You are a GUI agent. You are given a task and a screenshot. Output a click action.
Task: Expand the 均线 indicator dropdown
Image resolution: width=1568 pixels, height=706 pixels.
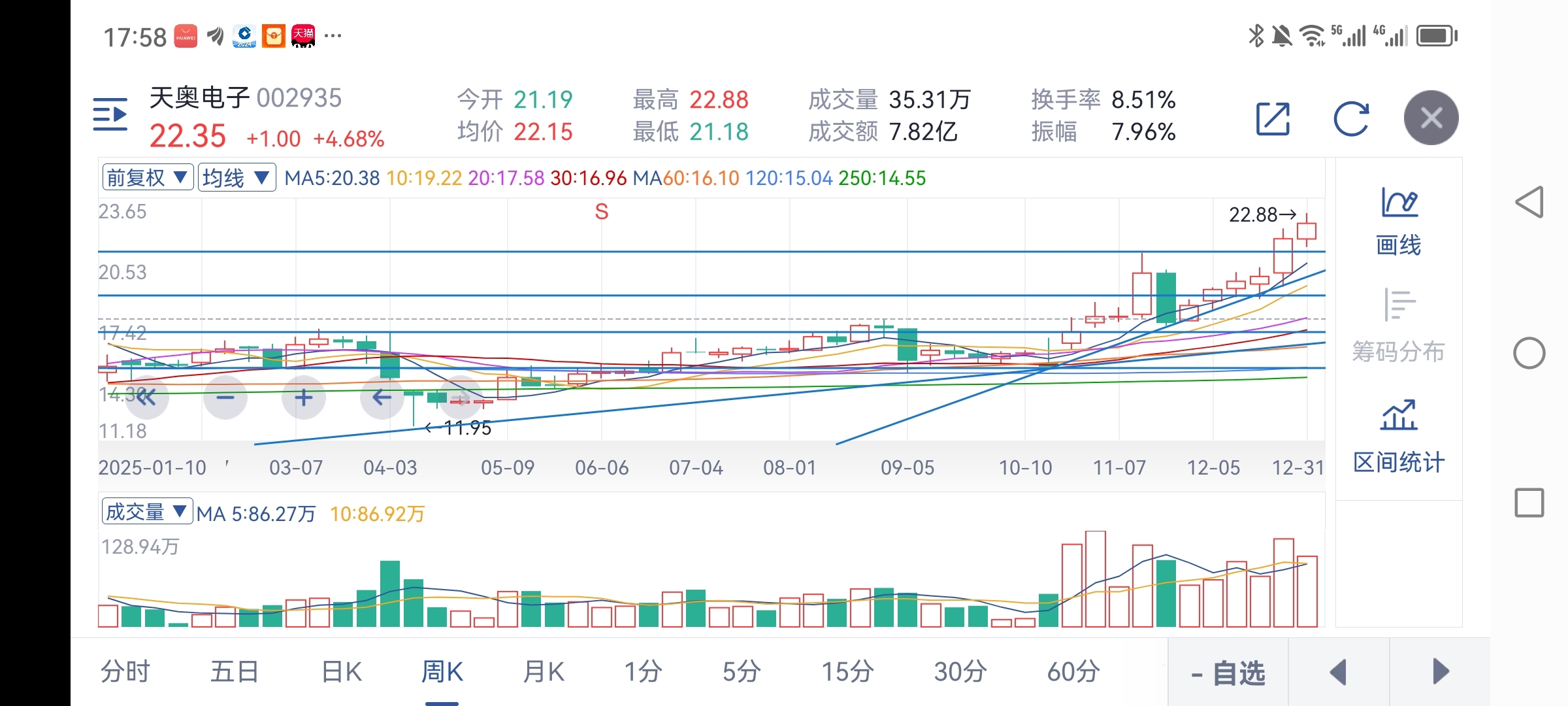pos(237,178)
